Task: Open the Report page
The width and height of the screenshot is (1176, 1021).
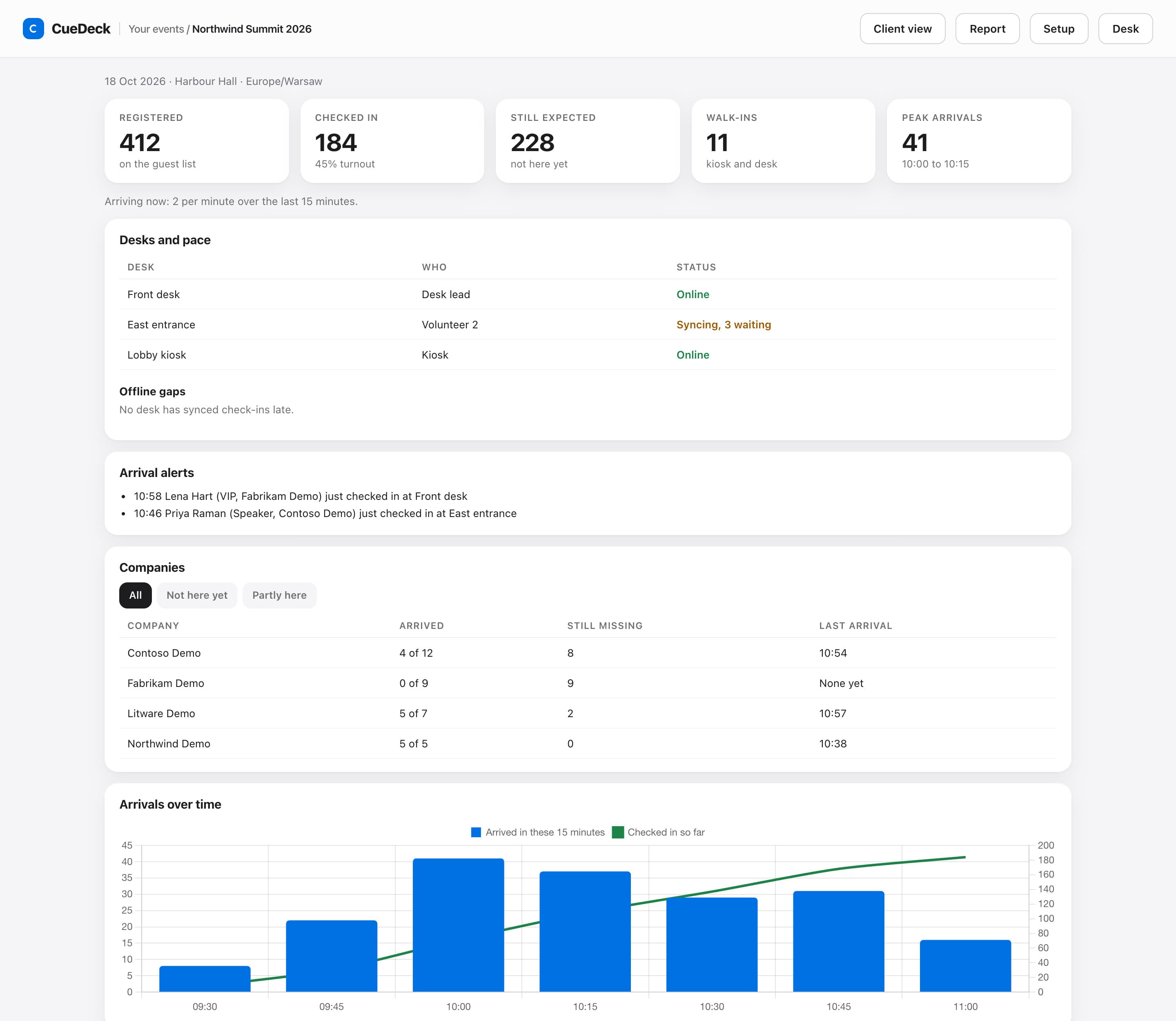Action: pos(987,29)
